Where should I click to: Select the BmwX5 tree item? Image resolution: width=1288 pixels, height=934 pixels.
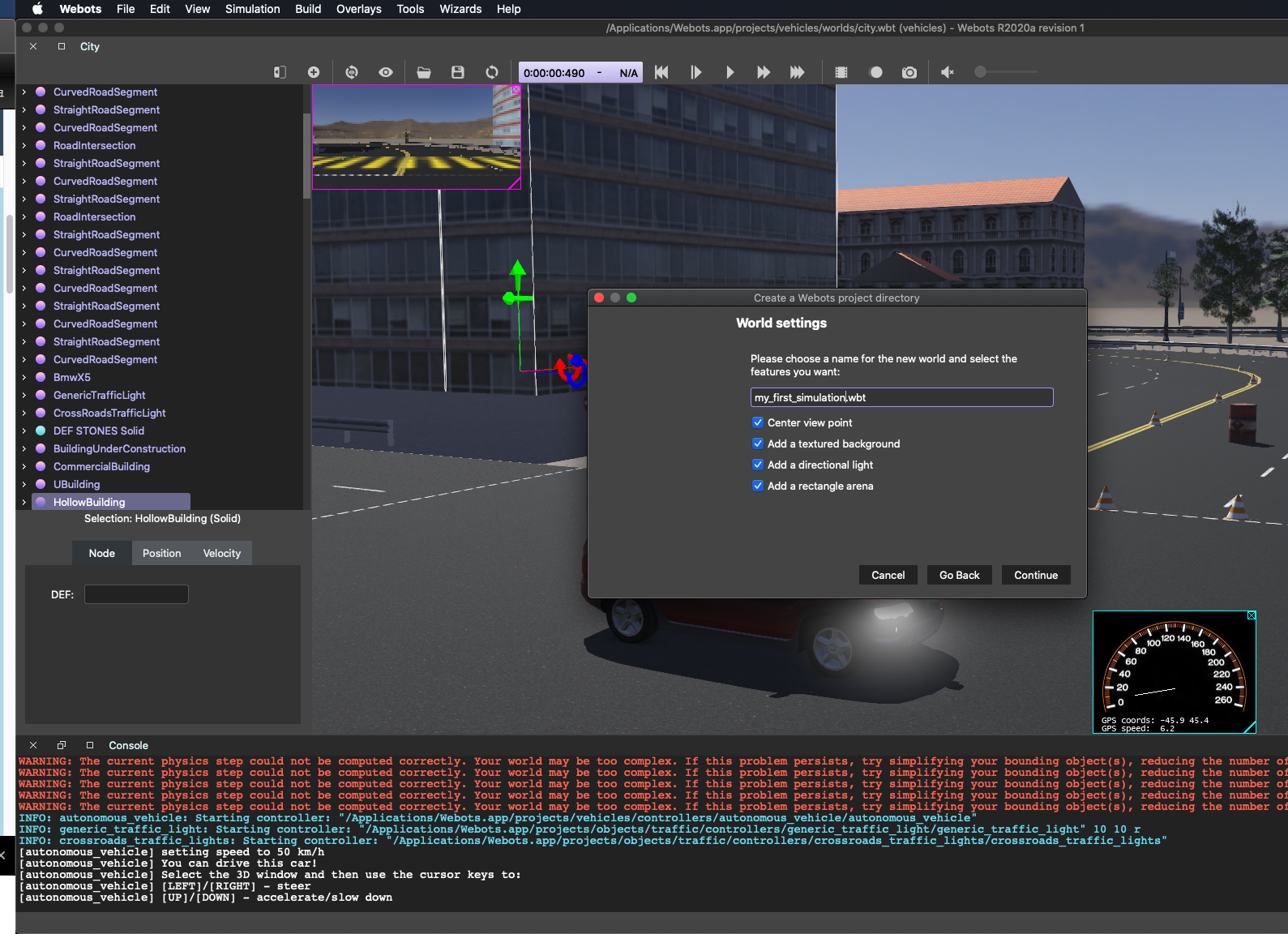point(72,377)
